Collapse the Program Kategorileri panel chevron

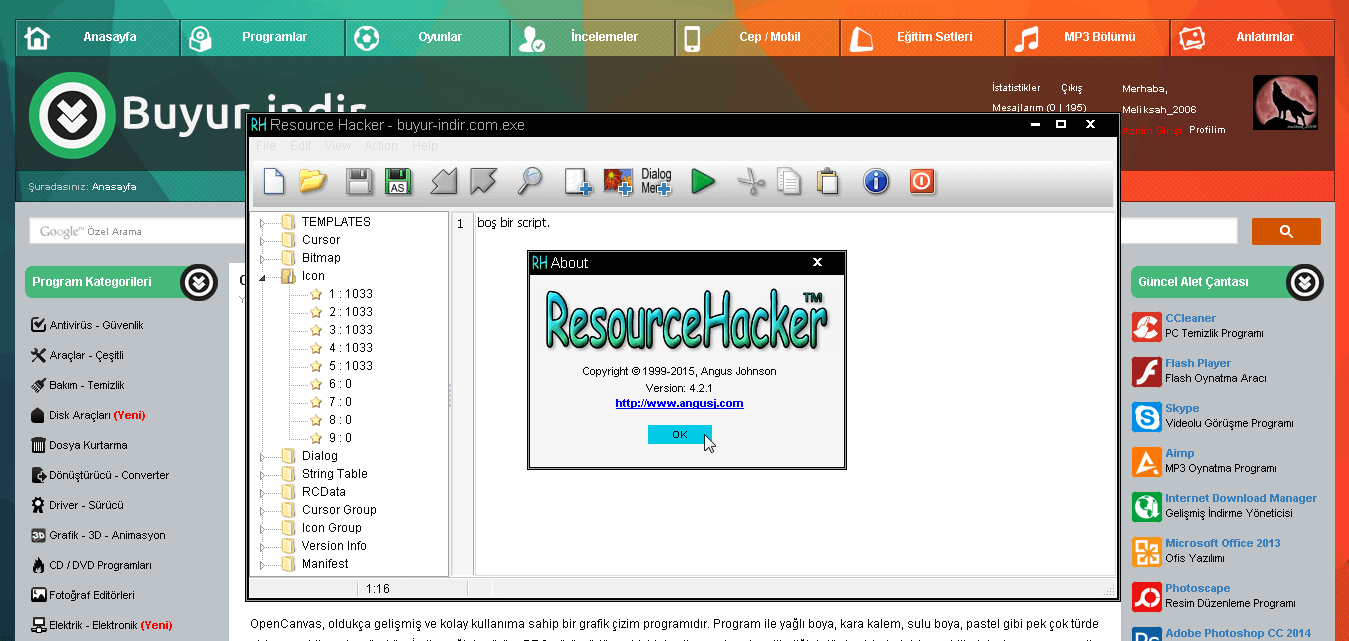point(199,283)
